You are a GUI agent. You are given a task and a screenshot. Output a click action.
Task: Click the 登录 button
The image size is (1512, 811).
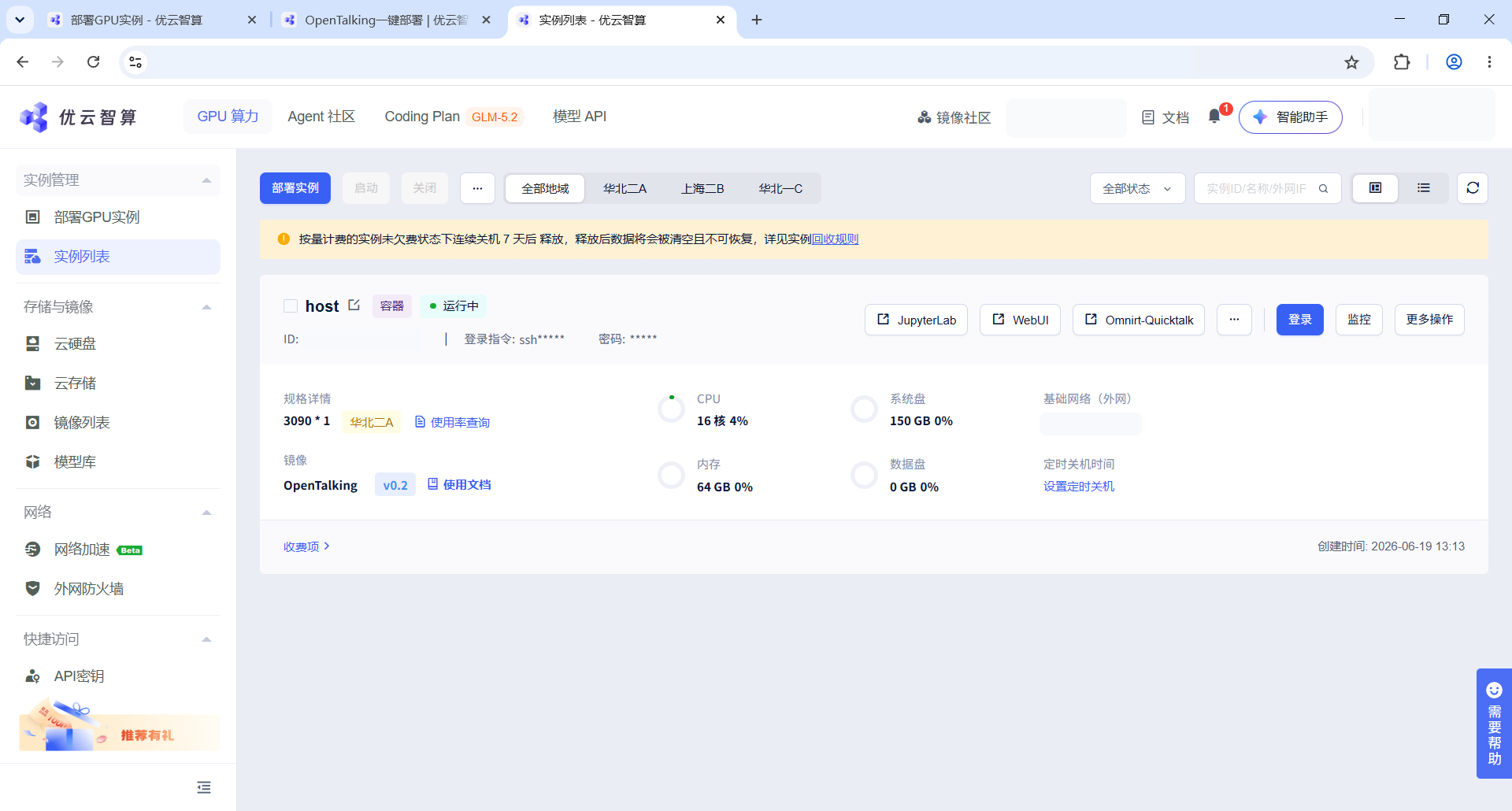point(1299,320)
